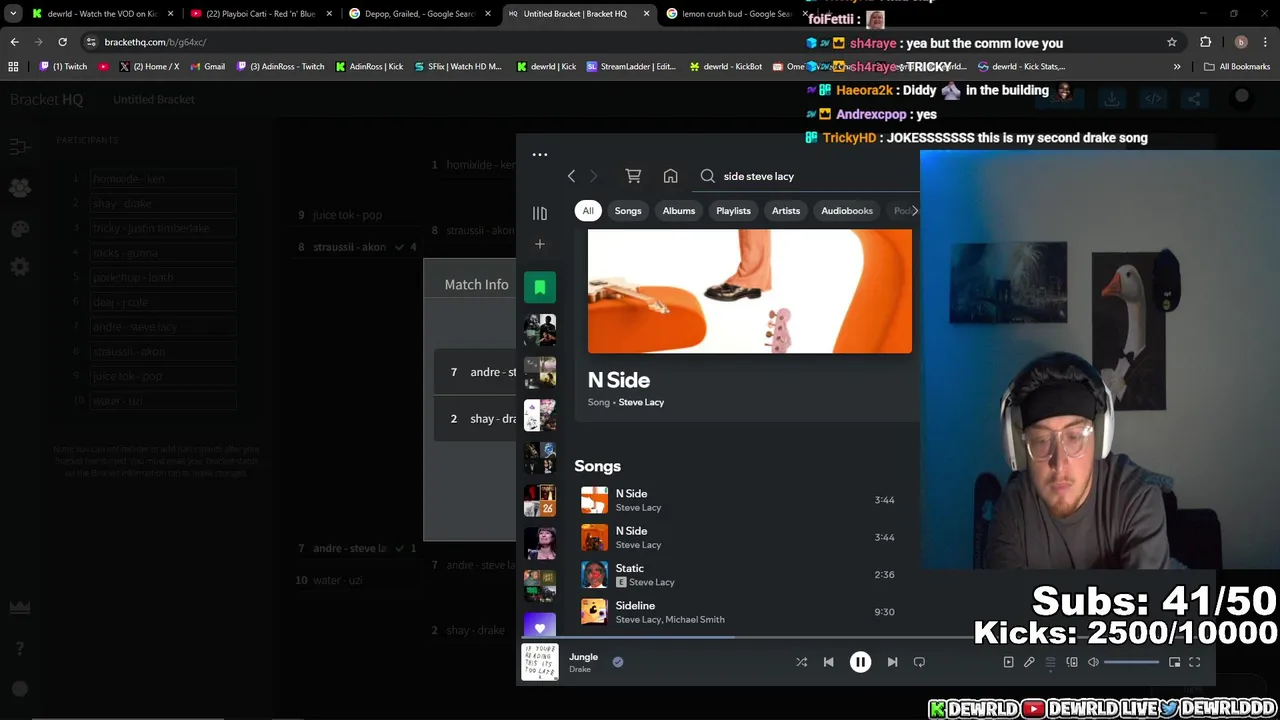Expand Your Library sidebar icon
This screenshot has width=1280, height=720.
(x=540, y=213)
